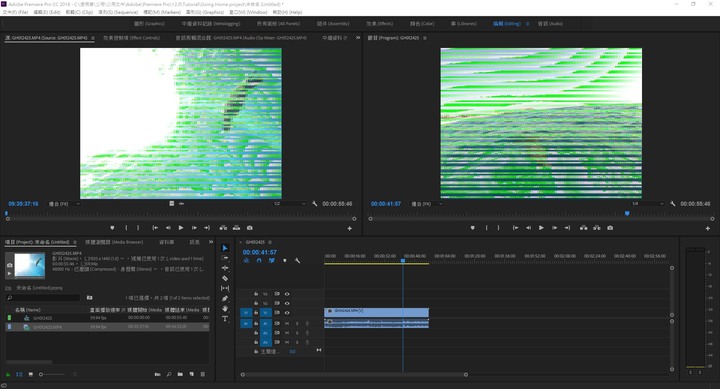
Task: Add marker in Source monitor
Action: tap(112, 228)
